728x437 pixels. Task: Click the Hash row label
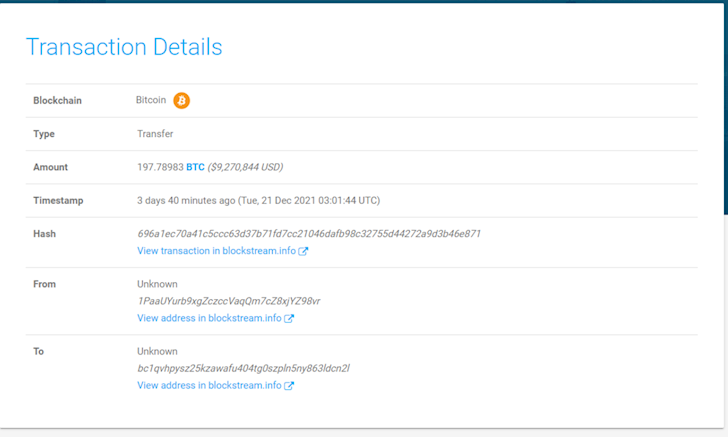tap(44, 234)
